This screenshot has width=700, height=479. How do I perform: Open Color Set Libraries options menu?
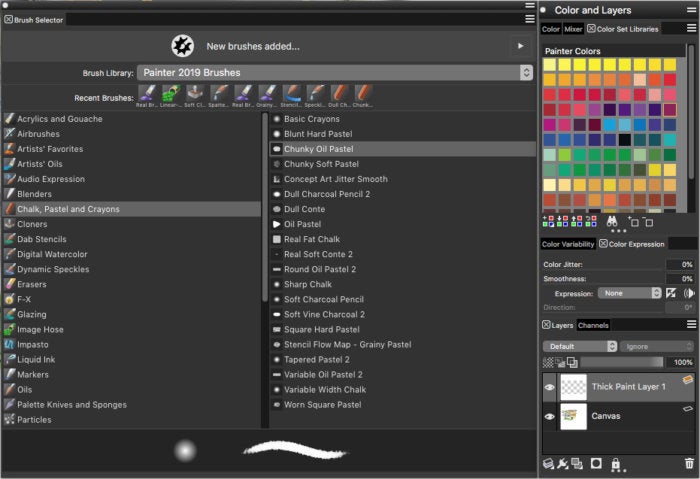tap(691, 28)
